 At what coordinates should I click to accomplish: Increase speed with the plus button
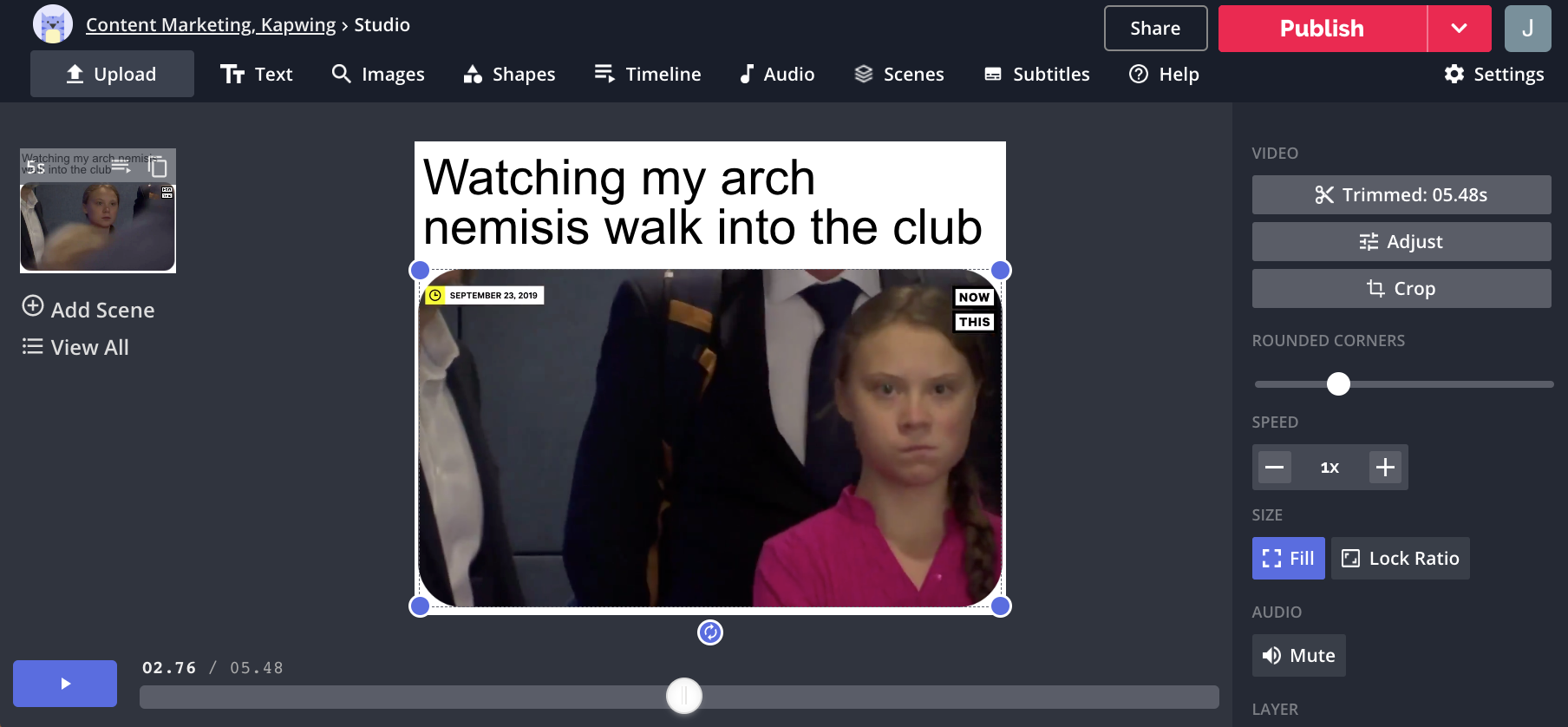(1385, 468)
